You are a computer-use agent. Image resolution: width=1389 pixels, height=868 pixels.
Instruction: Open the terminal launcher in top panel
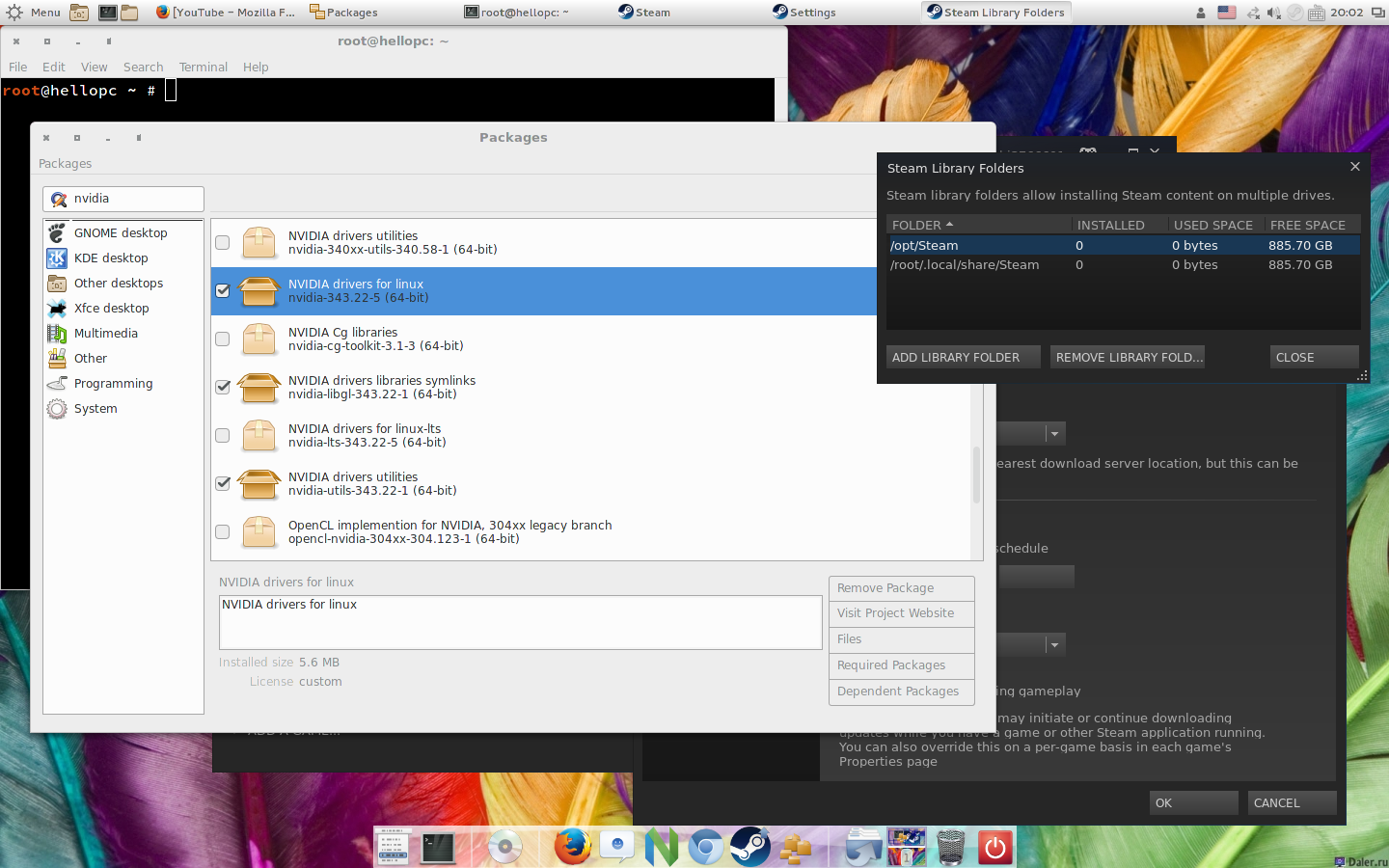click(108, 13)
